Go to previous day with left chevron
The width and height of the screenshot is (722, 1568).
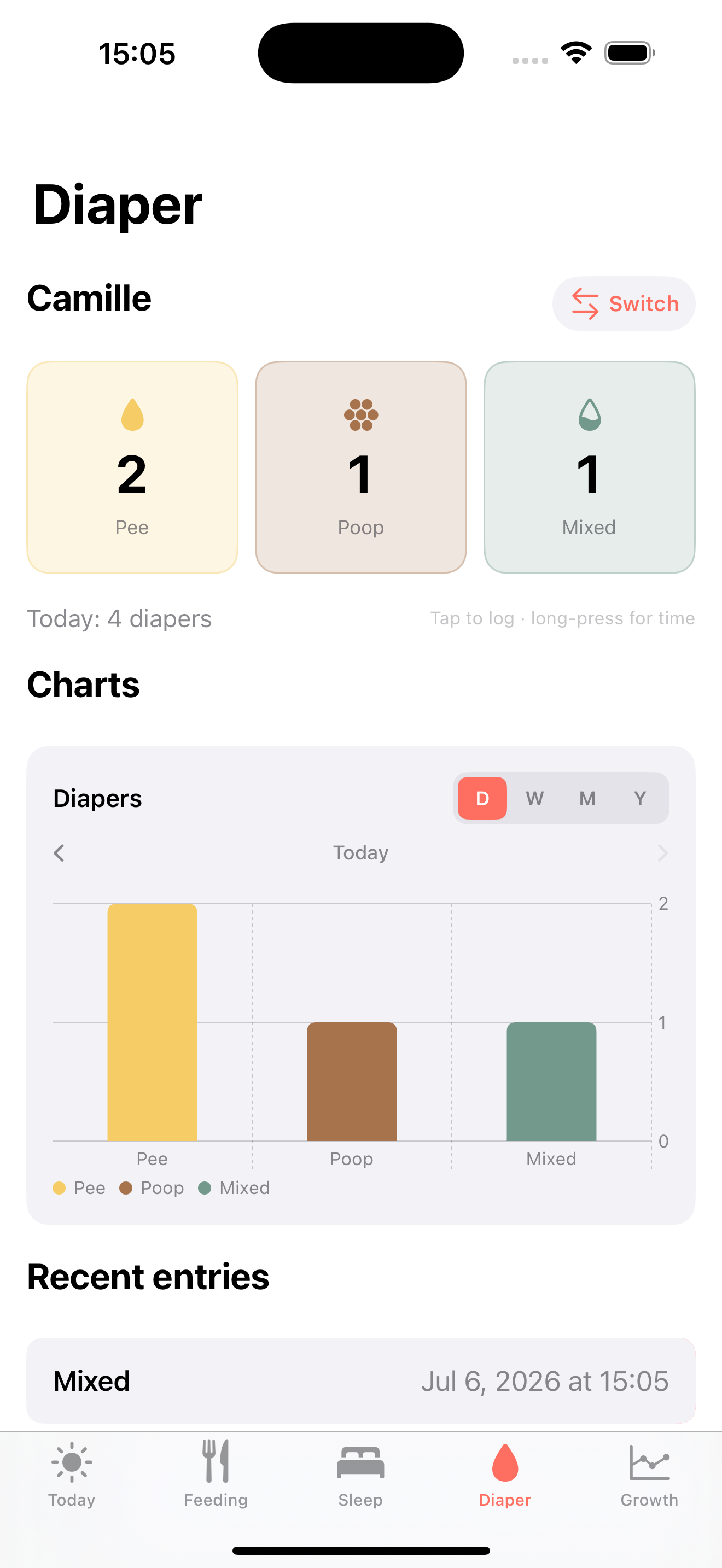pyautogui.click(x=59, y=853)
